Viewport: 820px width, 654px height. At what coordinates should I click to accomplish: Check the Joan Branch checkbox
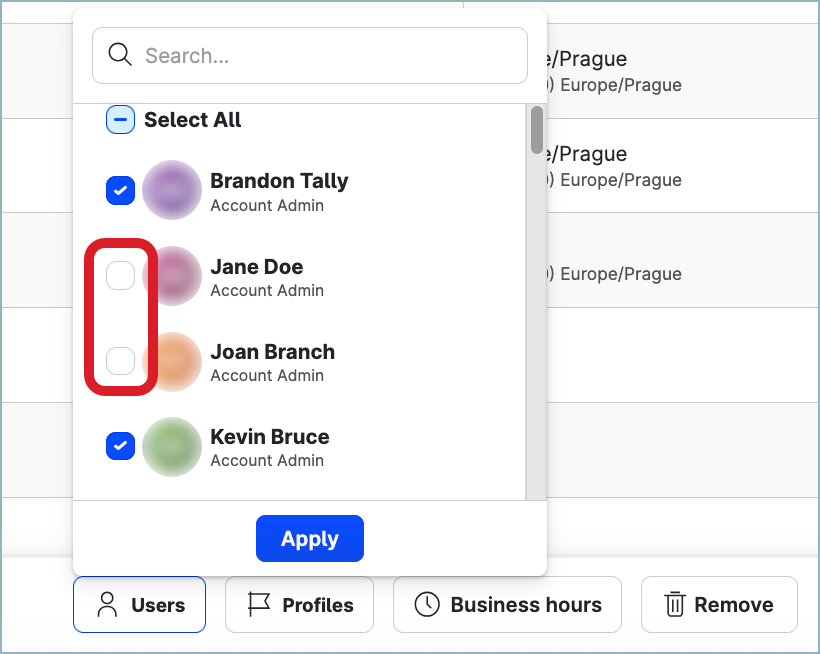(120, 360)
